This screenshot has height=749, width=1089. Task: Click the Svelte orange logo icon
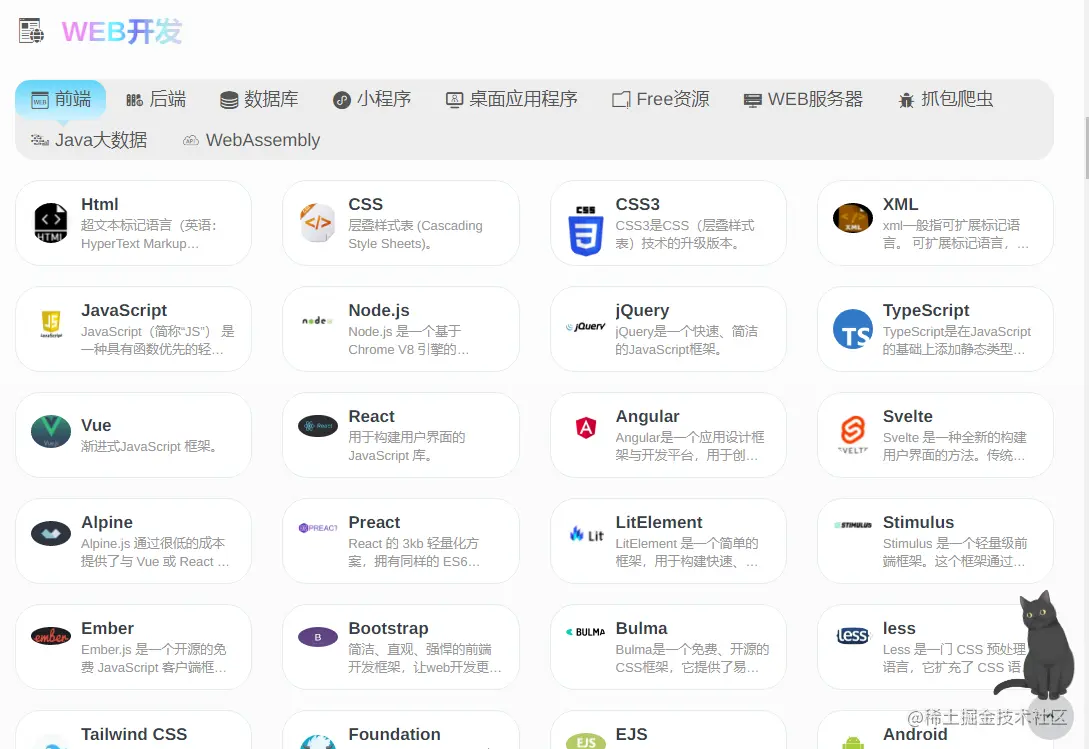853,435
